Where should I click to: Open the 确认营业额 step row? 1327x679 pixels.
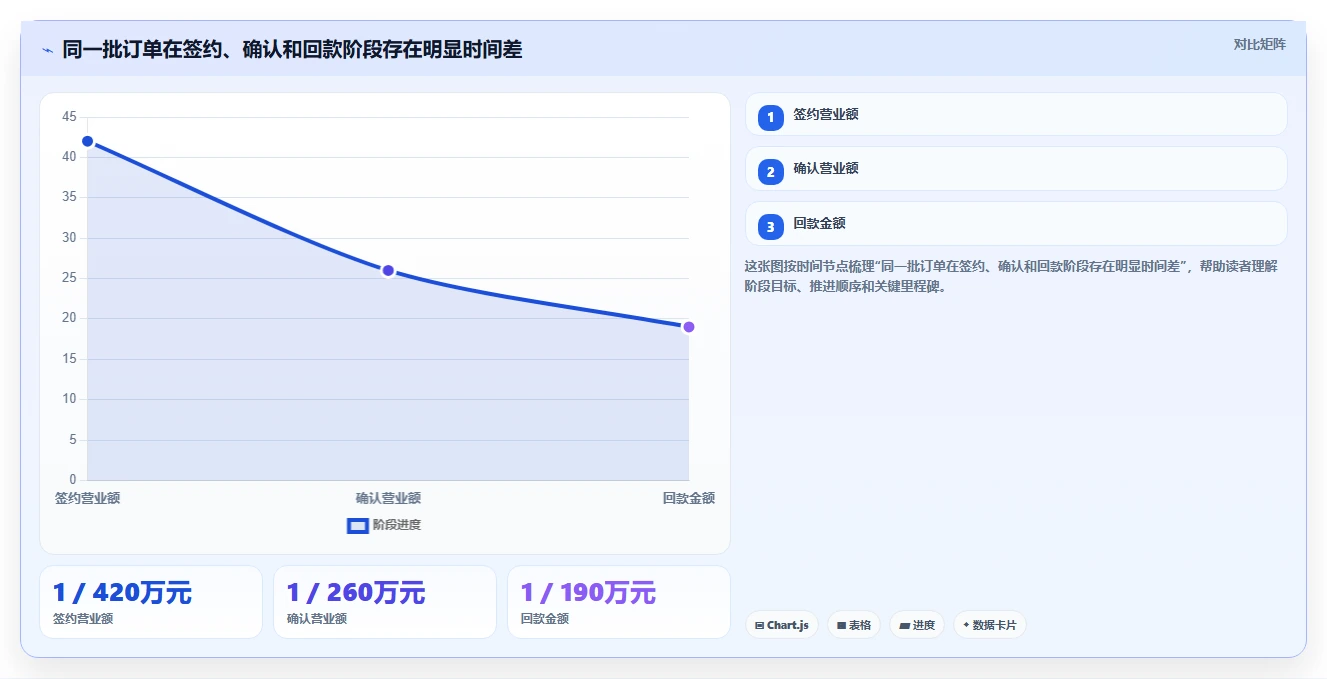pyautogui.click(x=1016, y=168)
